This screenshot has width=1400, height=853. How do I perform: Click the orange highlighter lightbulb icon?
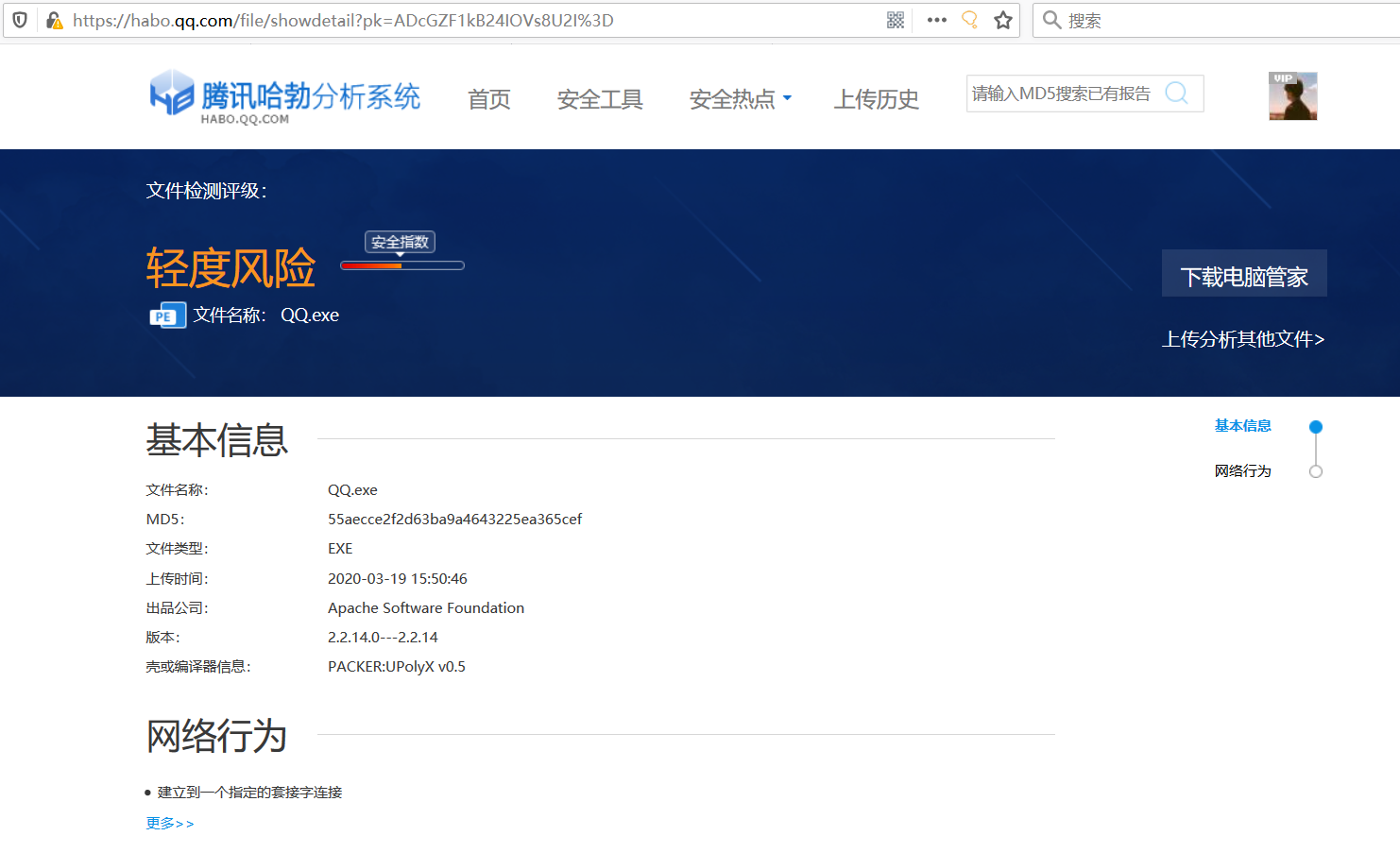(967, 19)
